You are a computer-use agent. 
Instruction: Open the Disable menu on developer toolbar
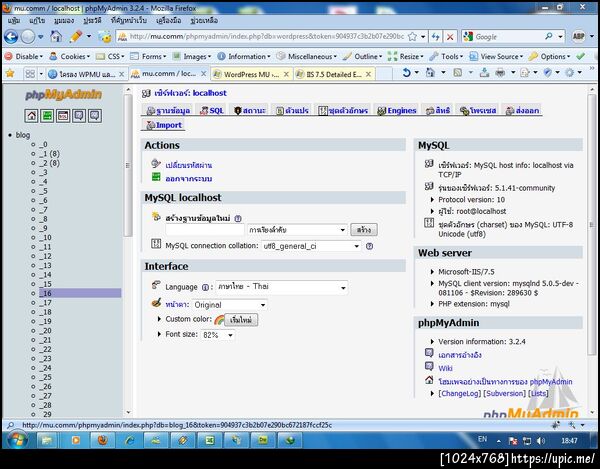(x=24, y=56)
